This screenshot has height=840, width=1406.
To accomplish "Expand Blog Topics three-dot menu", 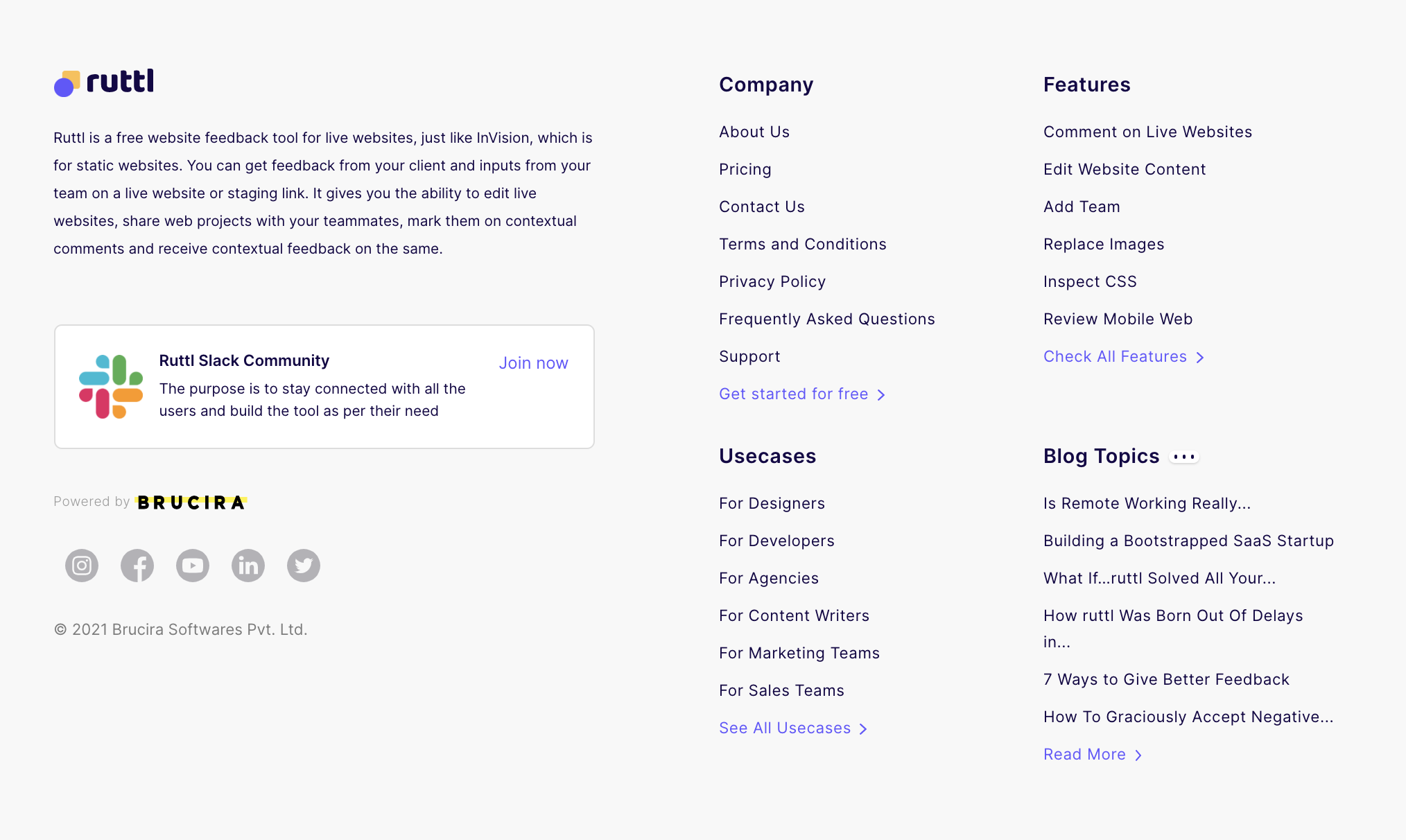I will point(1184,457).
